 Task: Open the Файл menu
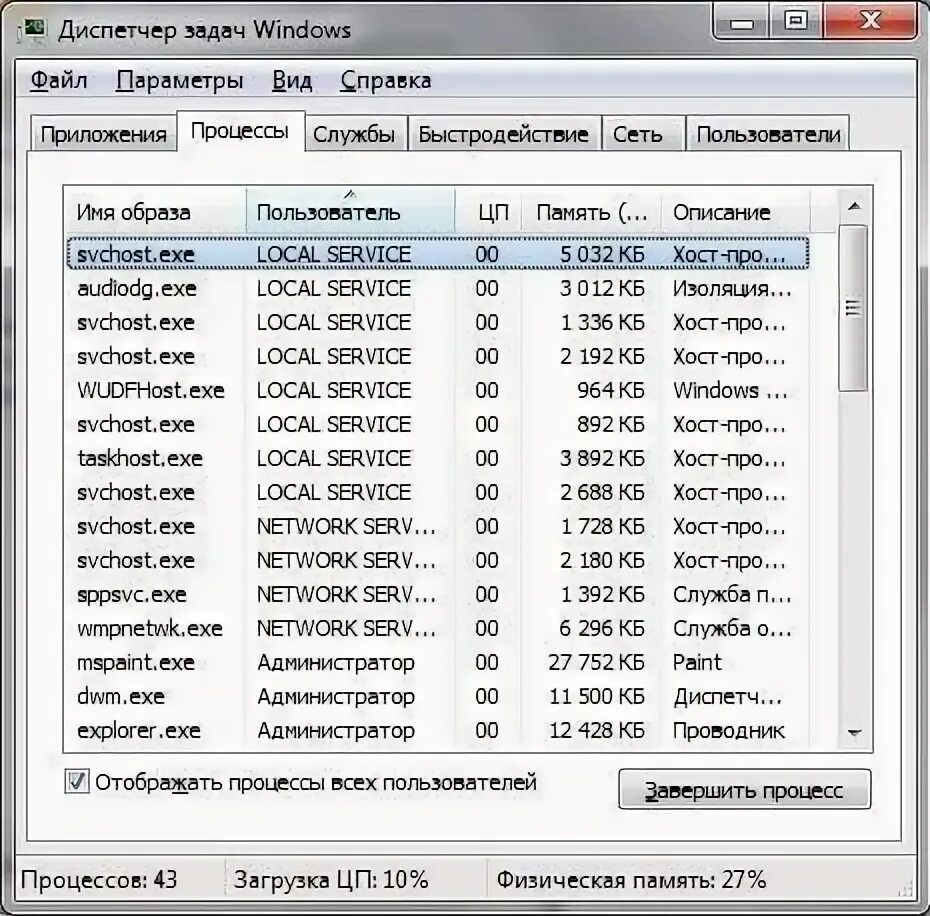pyautogui.click(x=59, y=80)
